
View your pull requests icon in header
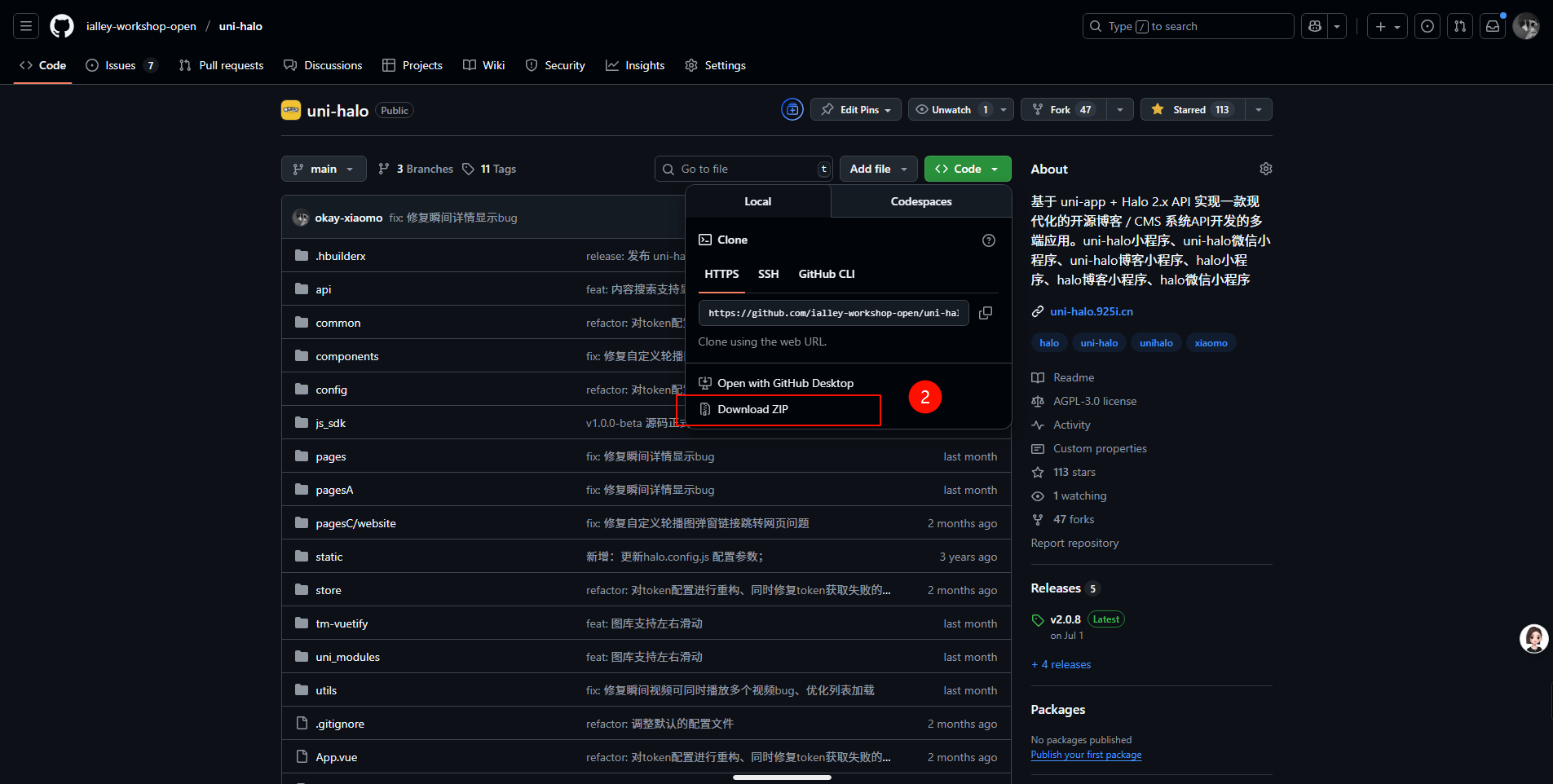pos(1460,26)
